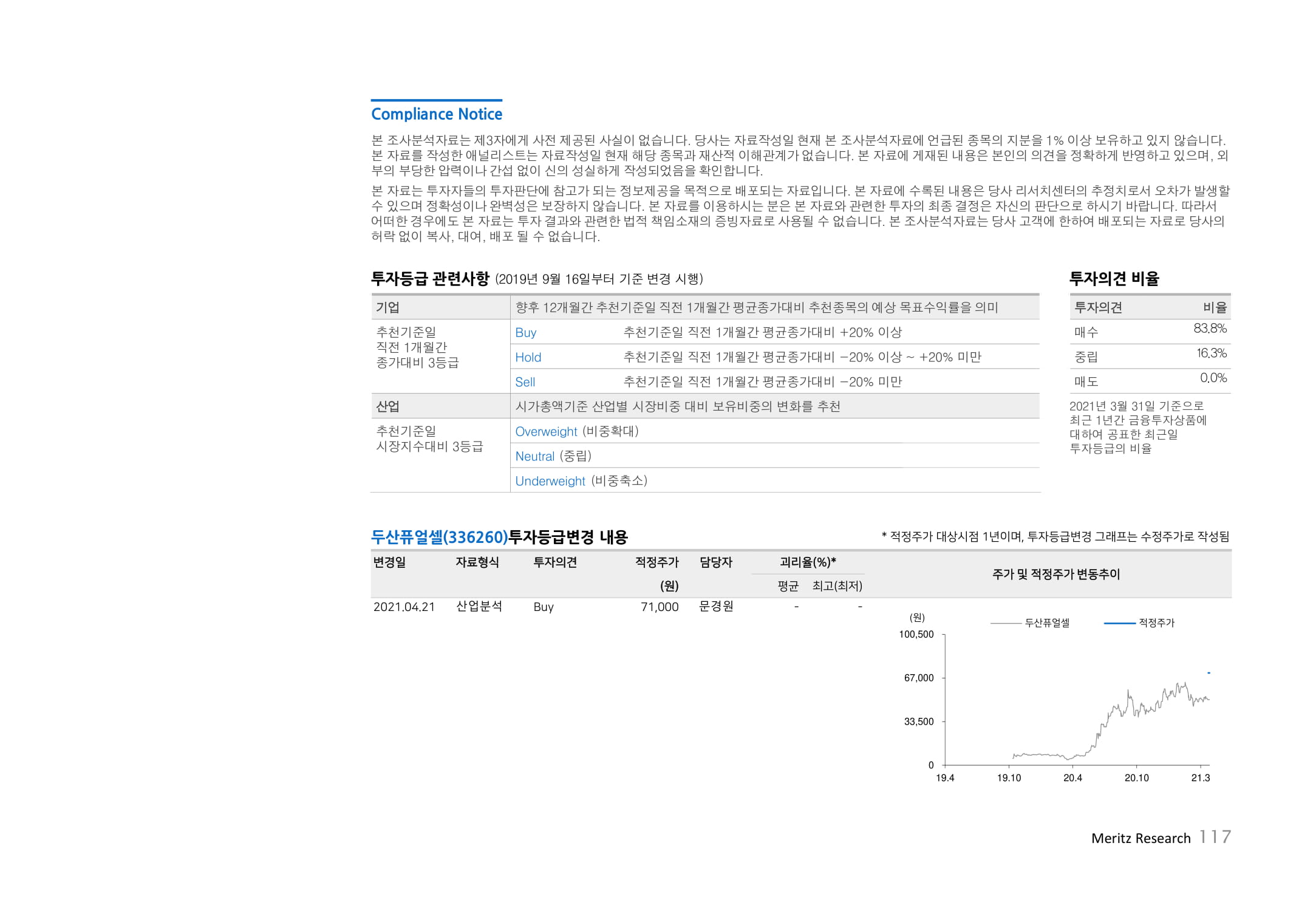Click the 적정주가 blue legend line
Screen dimensions: 1316x911
[x=1119, y=623]
